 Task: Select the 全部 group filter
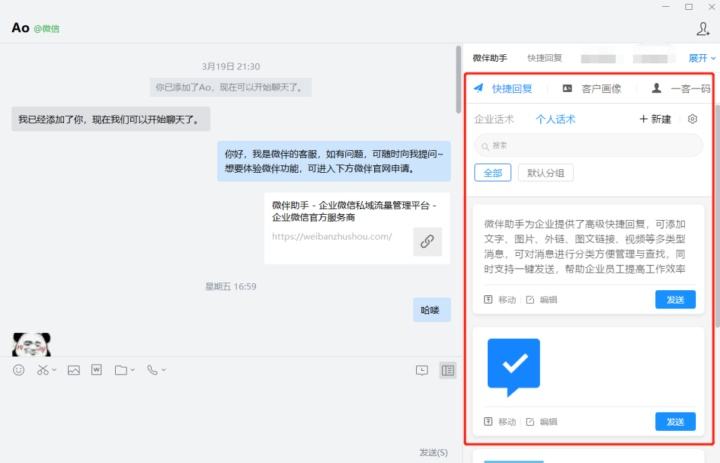(493, 173)
